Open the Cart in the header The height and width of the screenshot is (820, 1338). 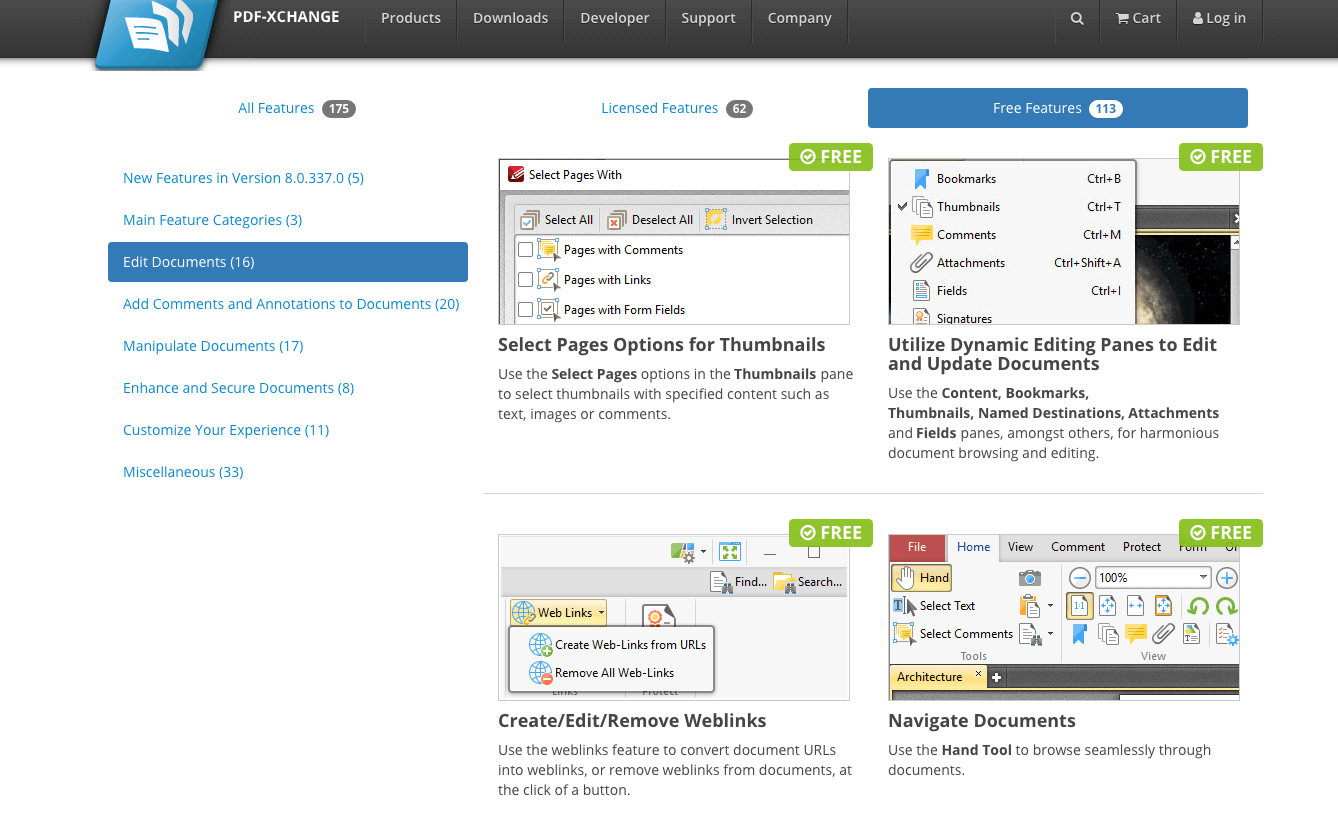[1138, 18]
